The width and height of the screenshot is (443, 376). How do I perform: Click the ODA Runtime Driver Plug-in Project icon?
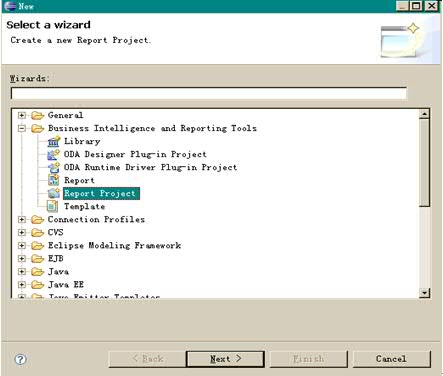click(53, 167)
